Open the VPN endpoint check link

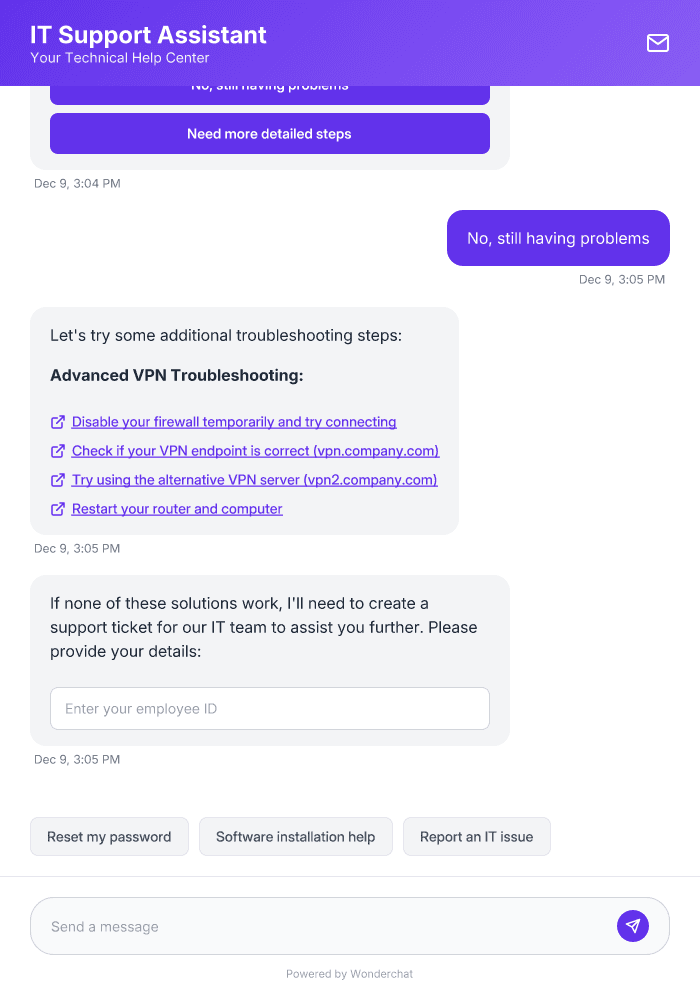click(255, 450)
